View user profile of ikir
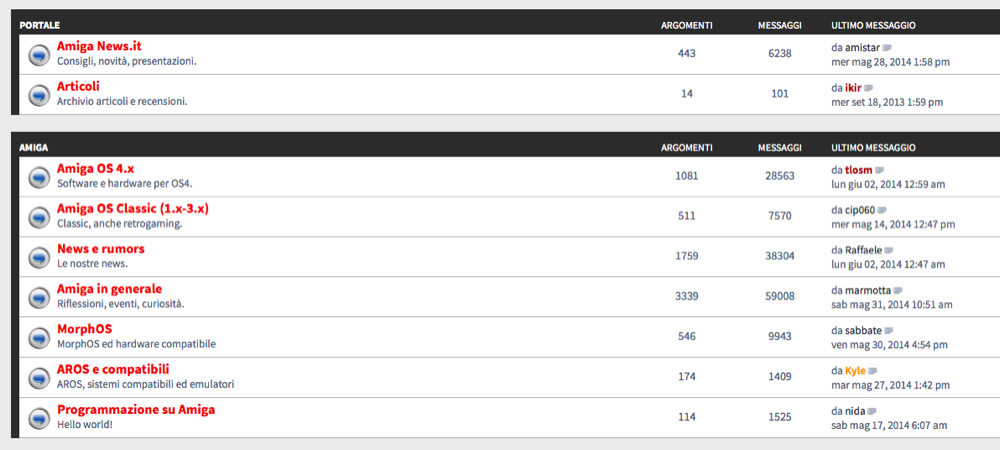The height and width of the screenshot is (450, 1000). [x=853, y=88]
